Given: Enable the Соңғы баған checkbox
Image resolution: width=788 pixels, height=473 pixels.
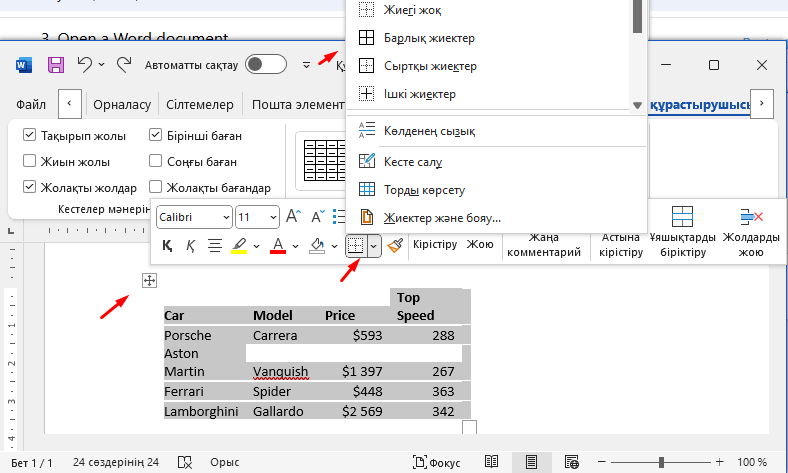Looking at the screenshot, I should pyautogui.click(x=155, y=161).
